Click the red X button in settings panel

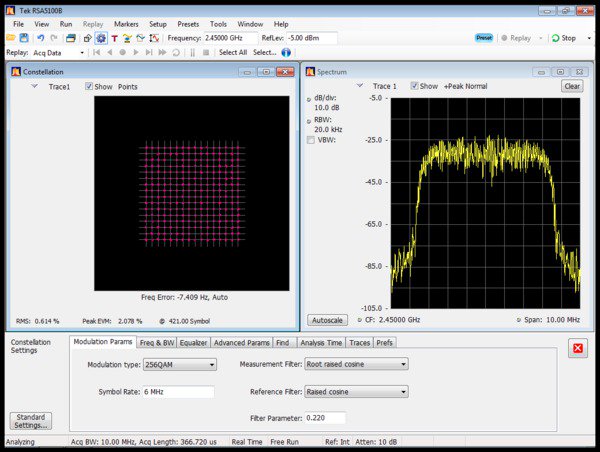(x=577, y=349)
